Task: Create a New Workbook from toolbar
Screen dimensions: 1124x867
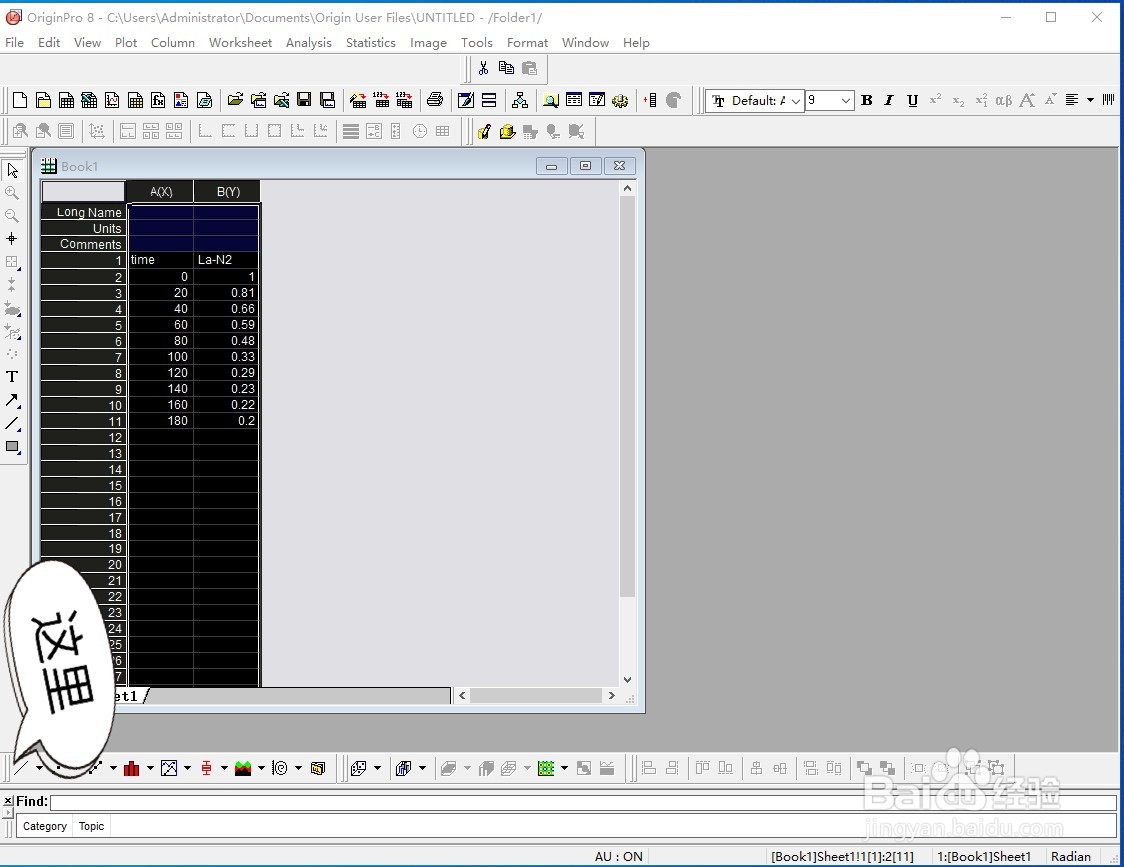Action: point(66,100)
